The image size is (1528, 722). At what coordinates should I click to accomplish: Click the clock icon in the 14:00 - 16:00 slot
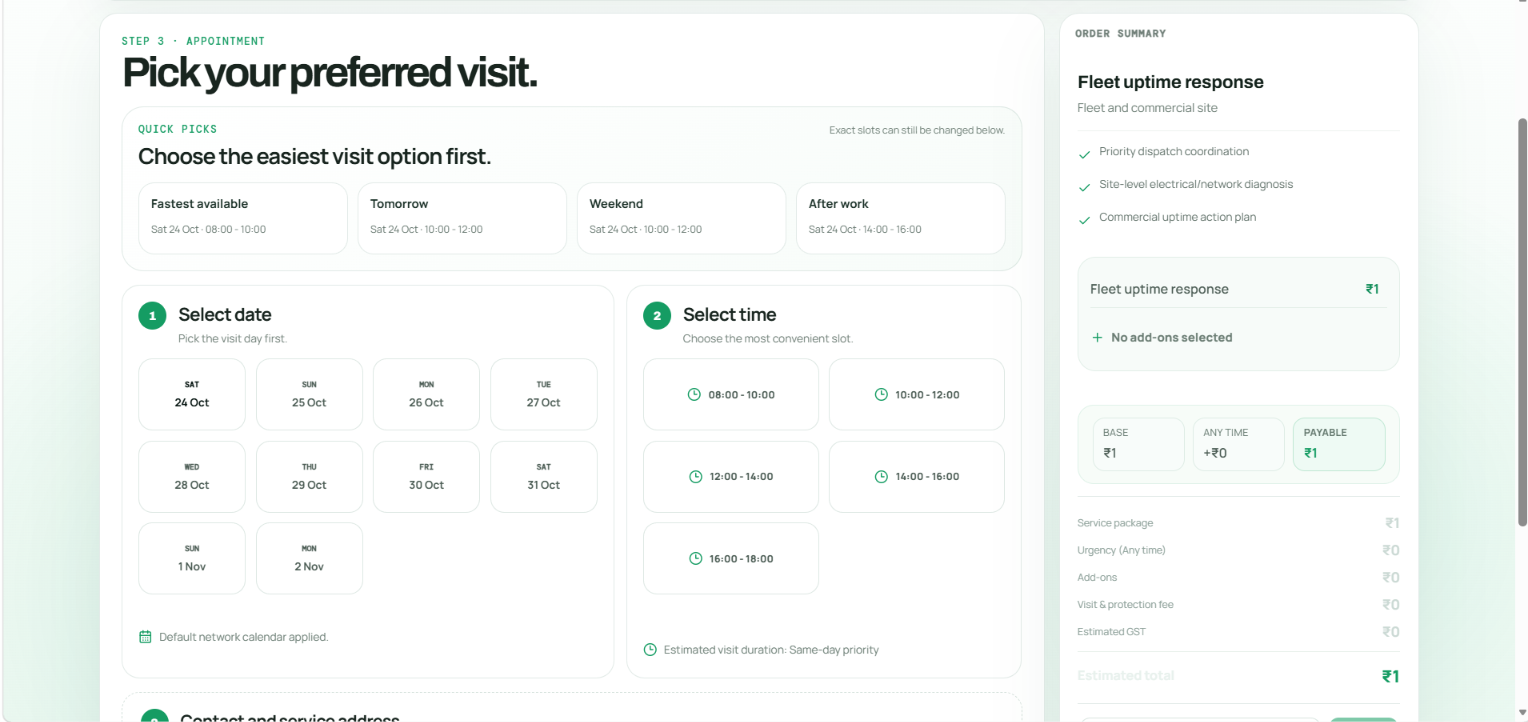coord(881,477)
